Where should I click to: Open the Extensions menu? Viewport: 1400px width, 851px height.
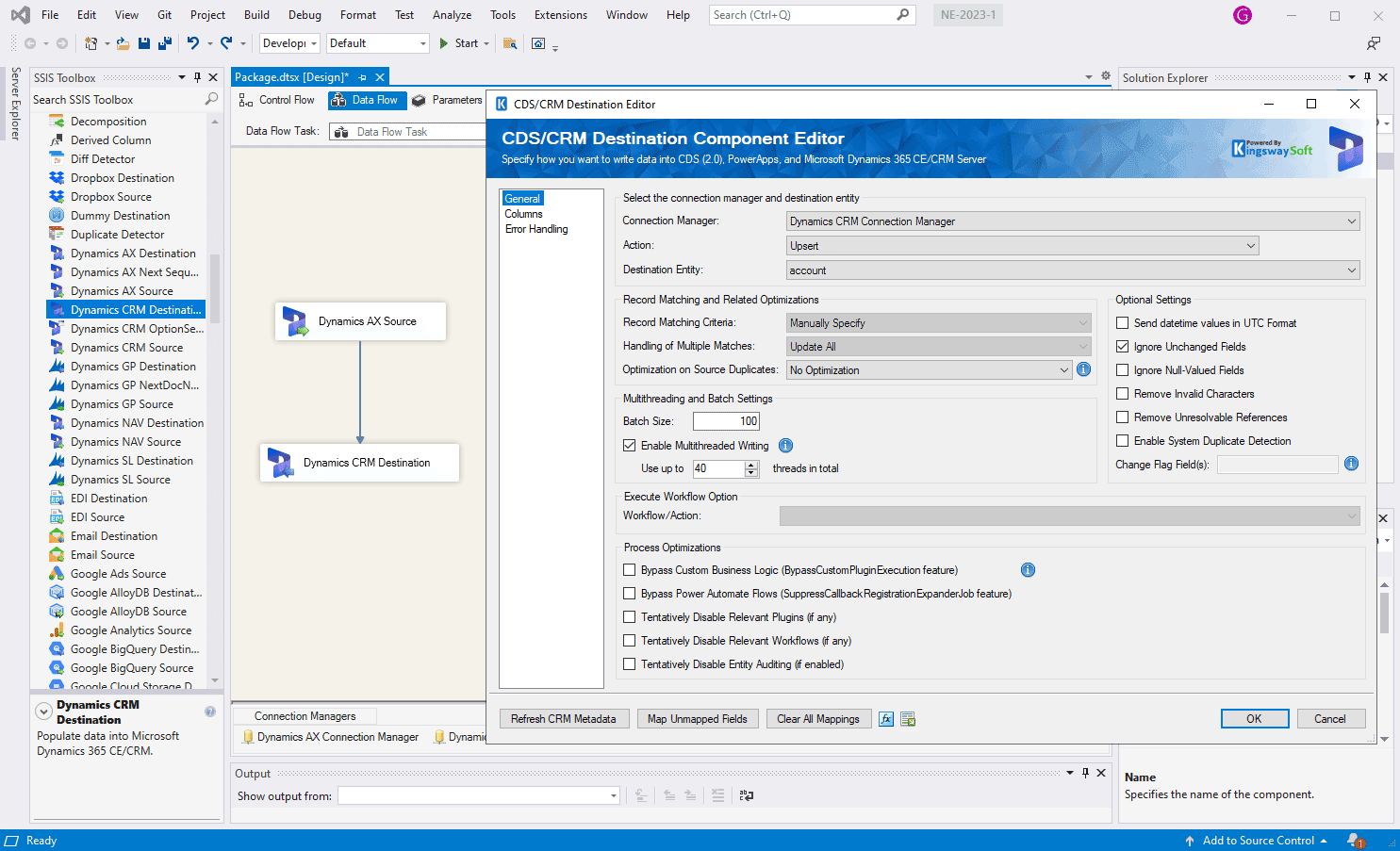click(x=560, y=15)
